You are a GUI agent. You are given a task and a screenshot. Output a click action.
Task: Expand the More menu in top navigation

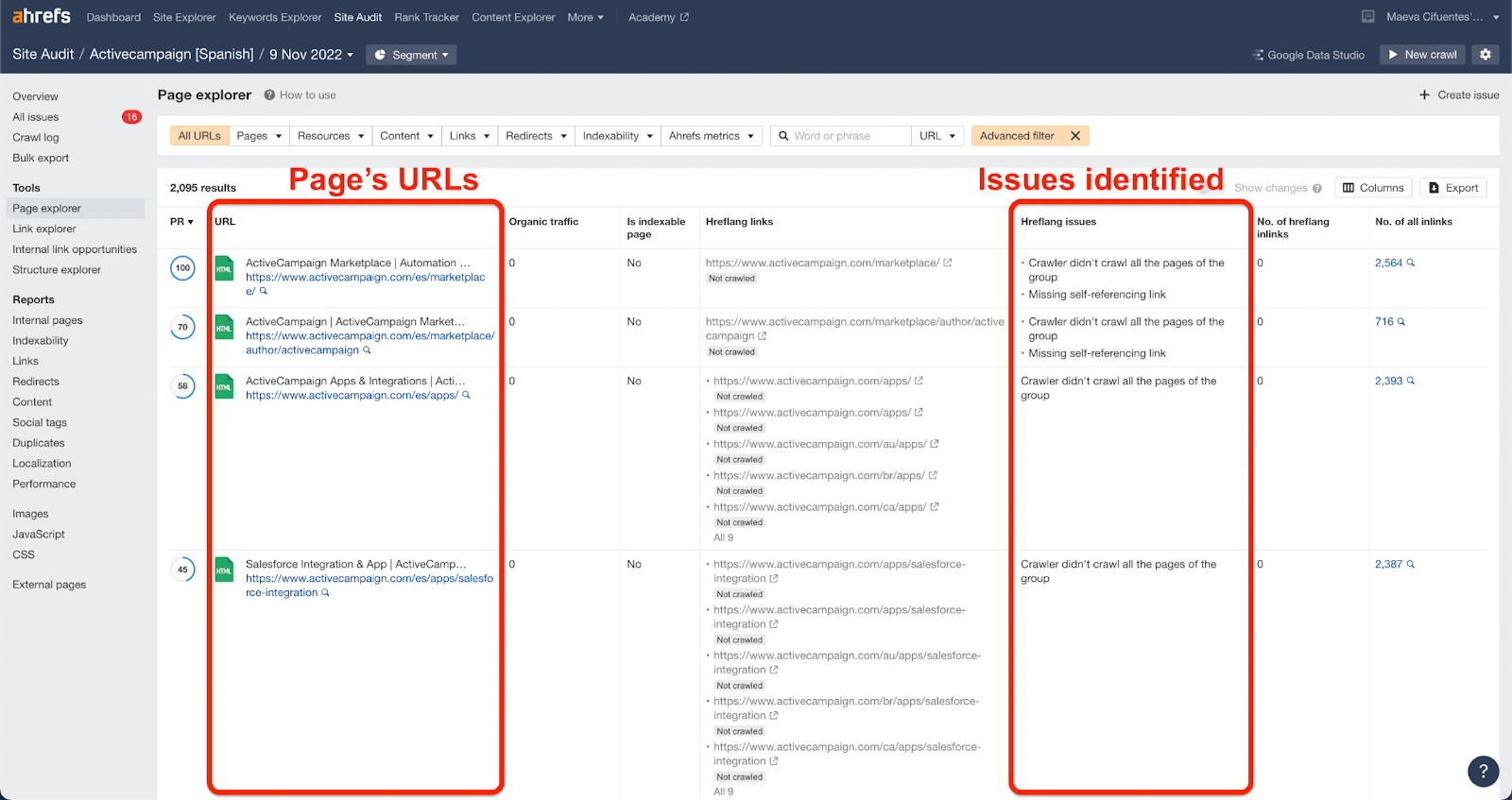[585, 17]
